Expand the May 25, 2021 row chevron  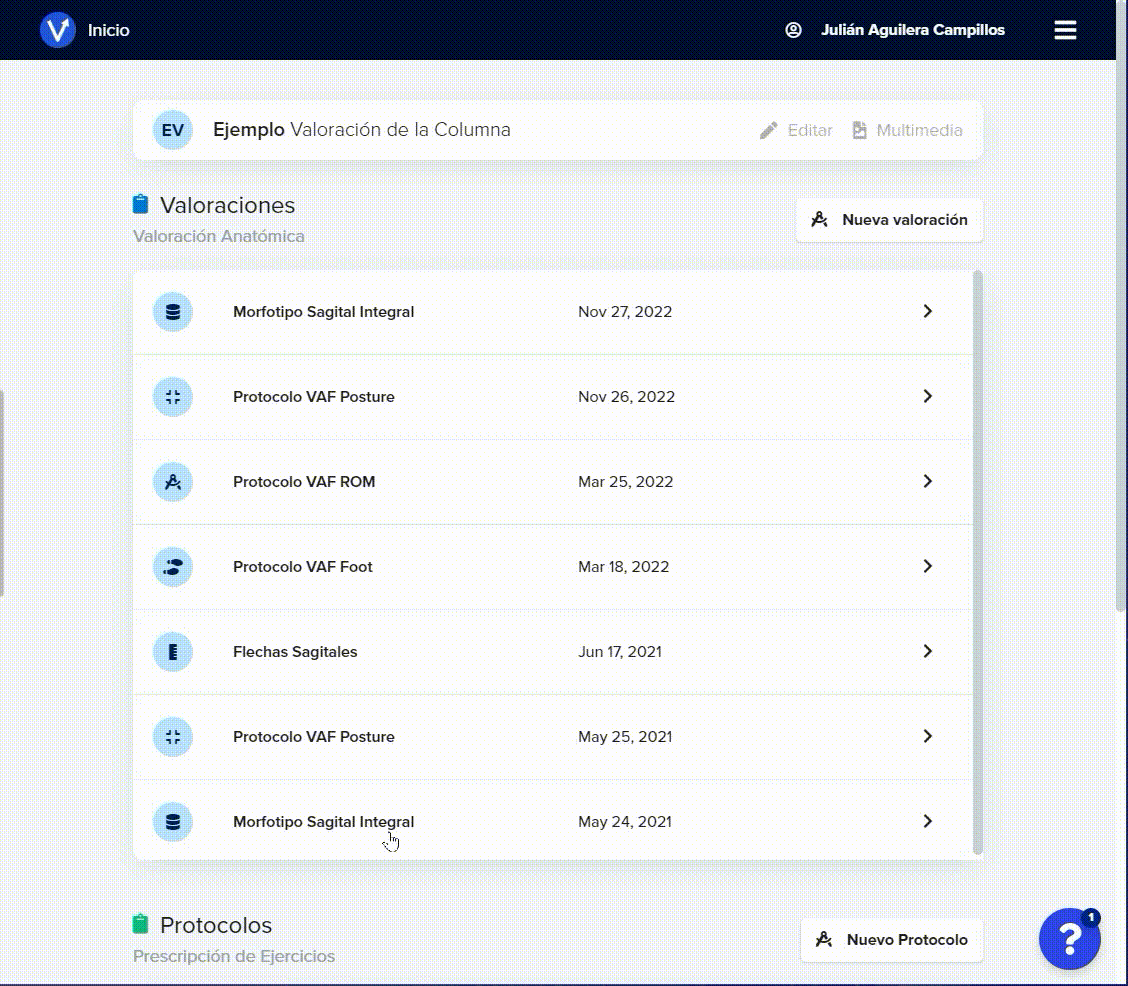[927, 736]
